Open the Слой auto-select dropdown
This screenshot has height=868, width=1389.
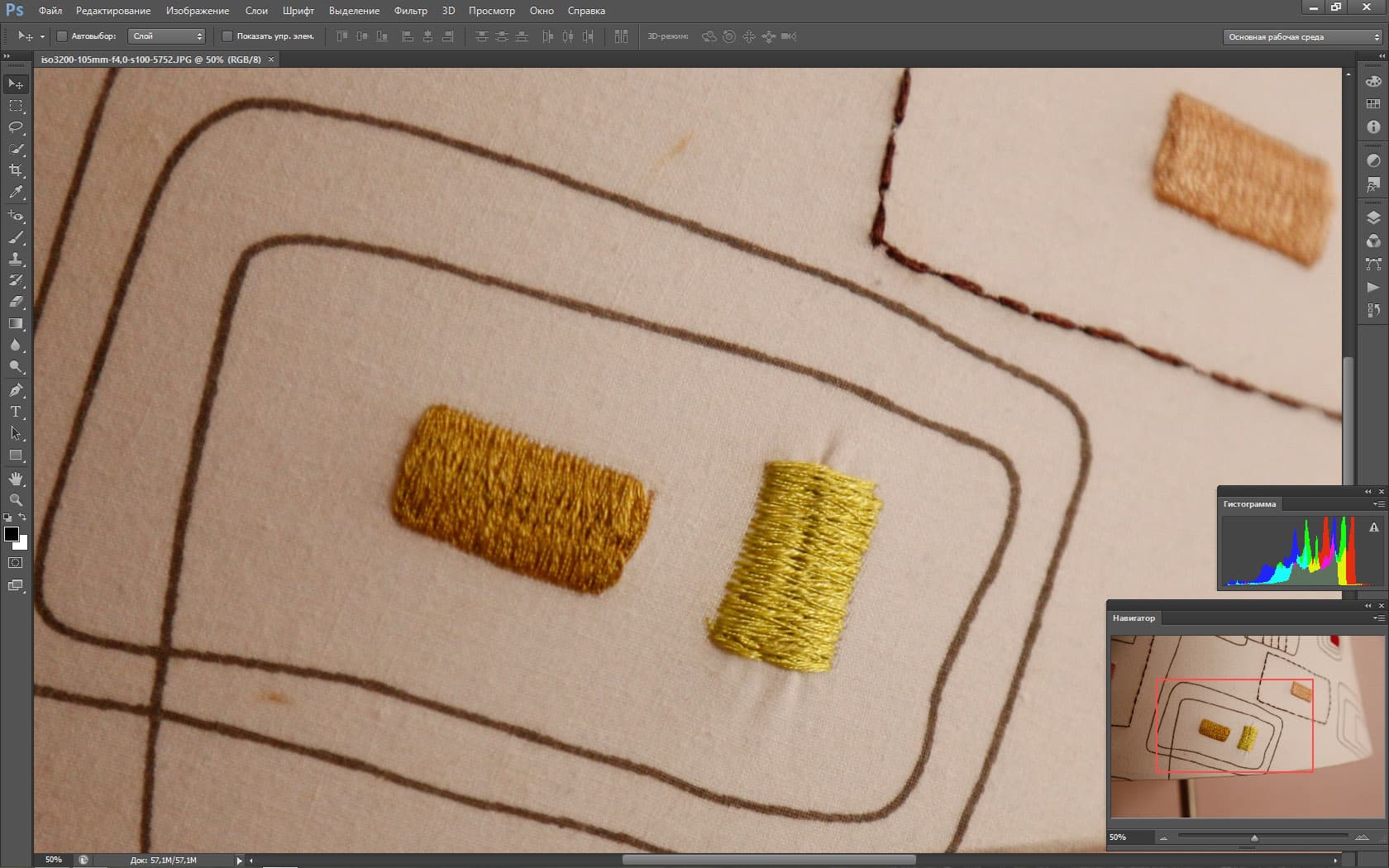167,36
